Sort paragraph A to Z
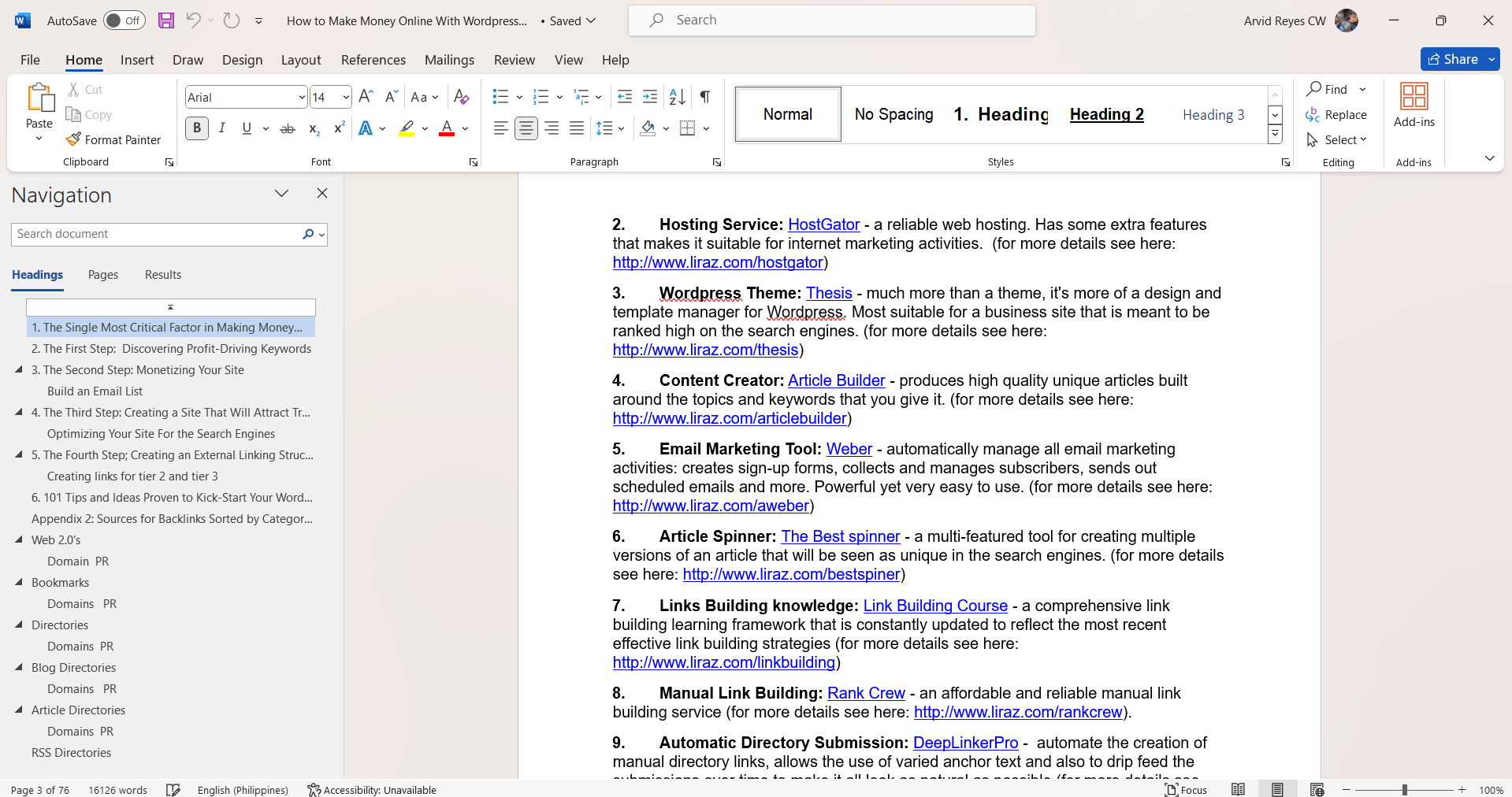1512x797 pixels. pos(677,96)
